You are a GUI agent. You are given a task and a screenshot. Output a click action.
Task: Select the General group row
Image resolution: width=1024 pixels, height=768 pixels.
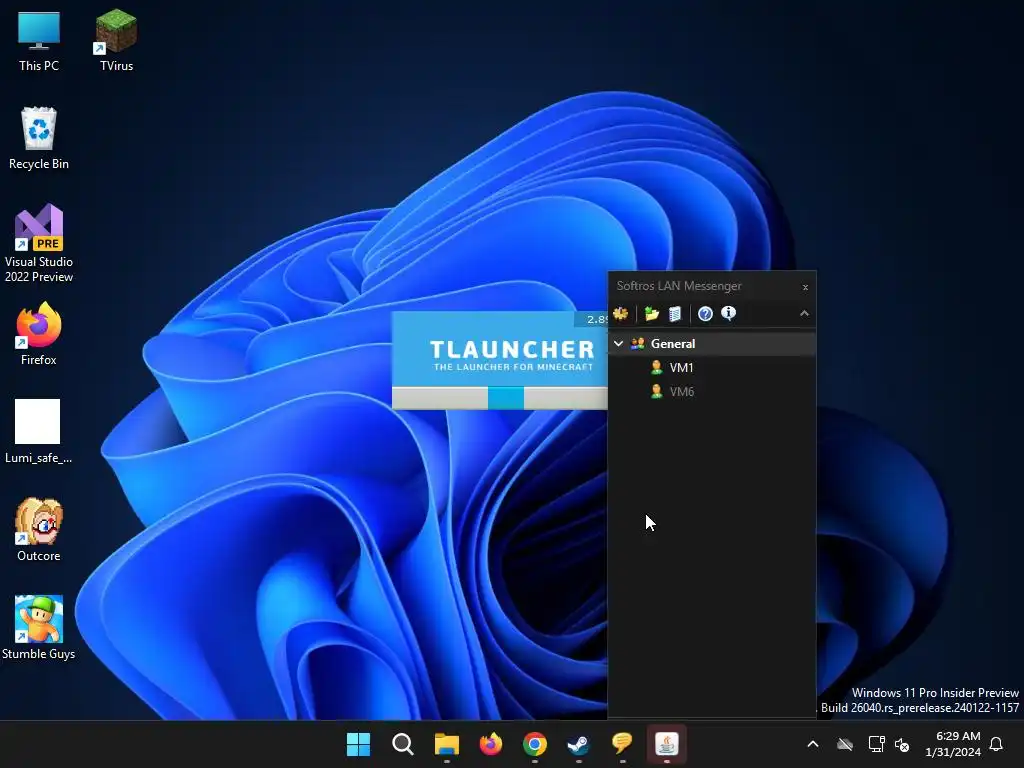(712, 344)
